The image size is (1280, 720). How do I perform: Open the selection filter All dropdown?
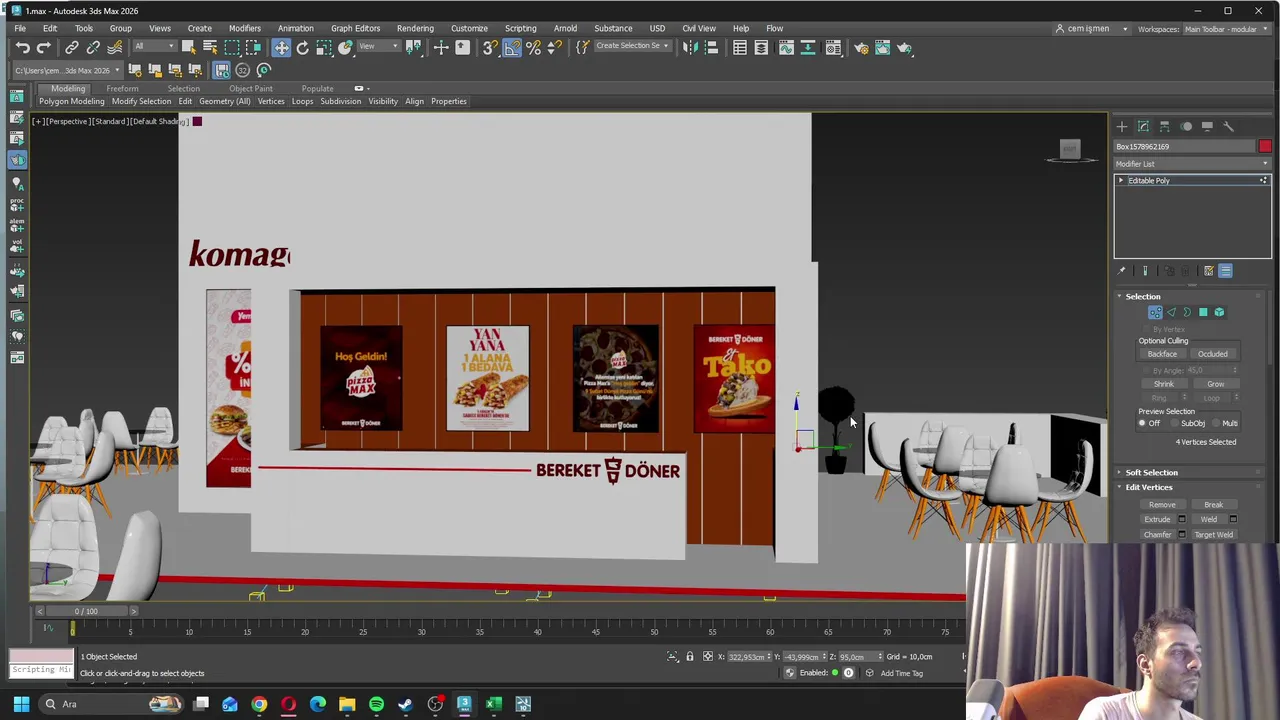tap(153, 47)
